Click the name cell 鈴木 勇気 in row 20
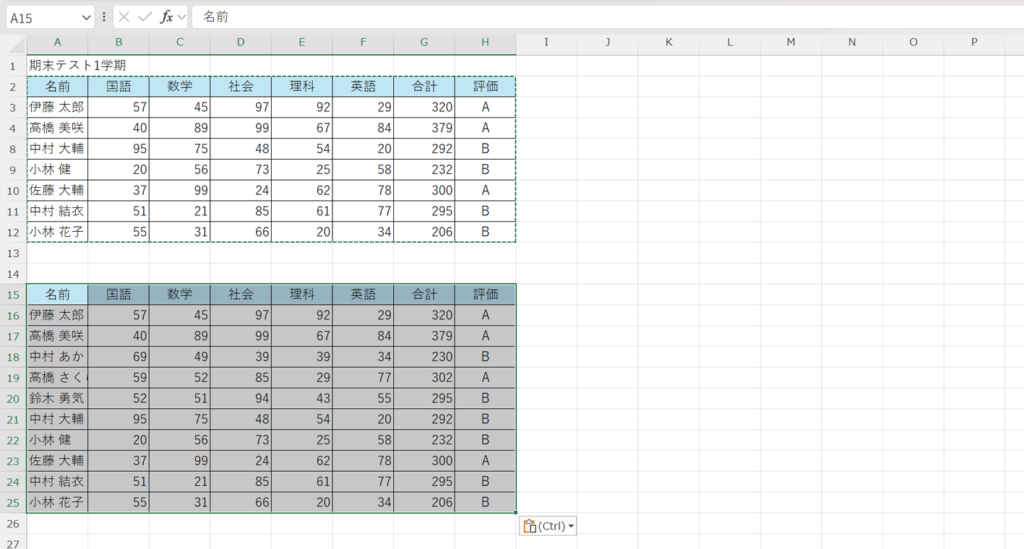 (x=57, y=398)
